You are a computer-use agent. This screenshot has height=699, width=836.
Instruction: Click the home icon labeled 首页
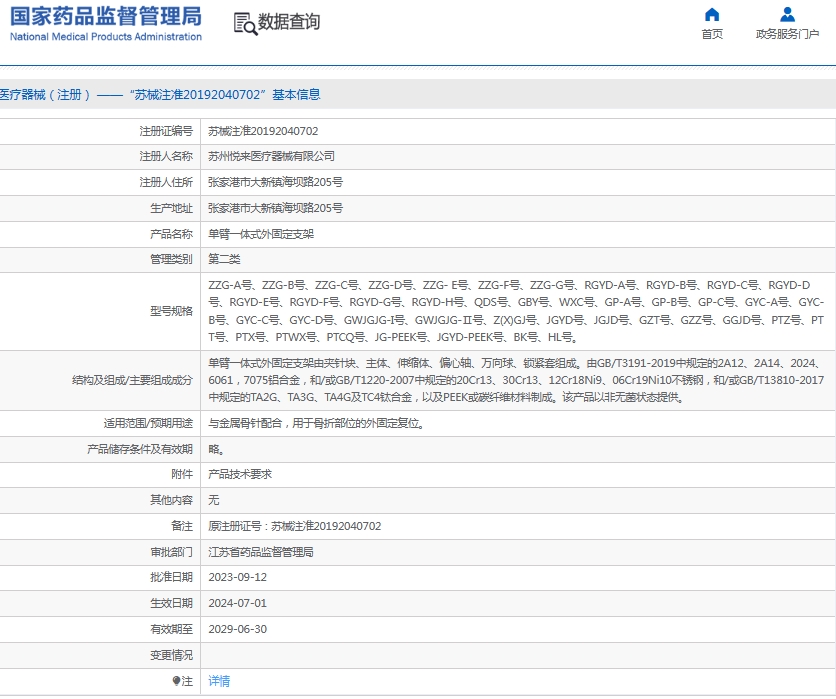click(712, 14)
